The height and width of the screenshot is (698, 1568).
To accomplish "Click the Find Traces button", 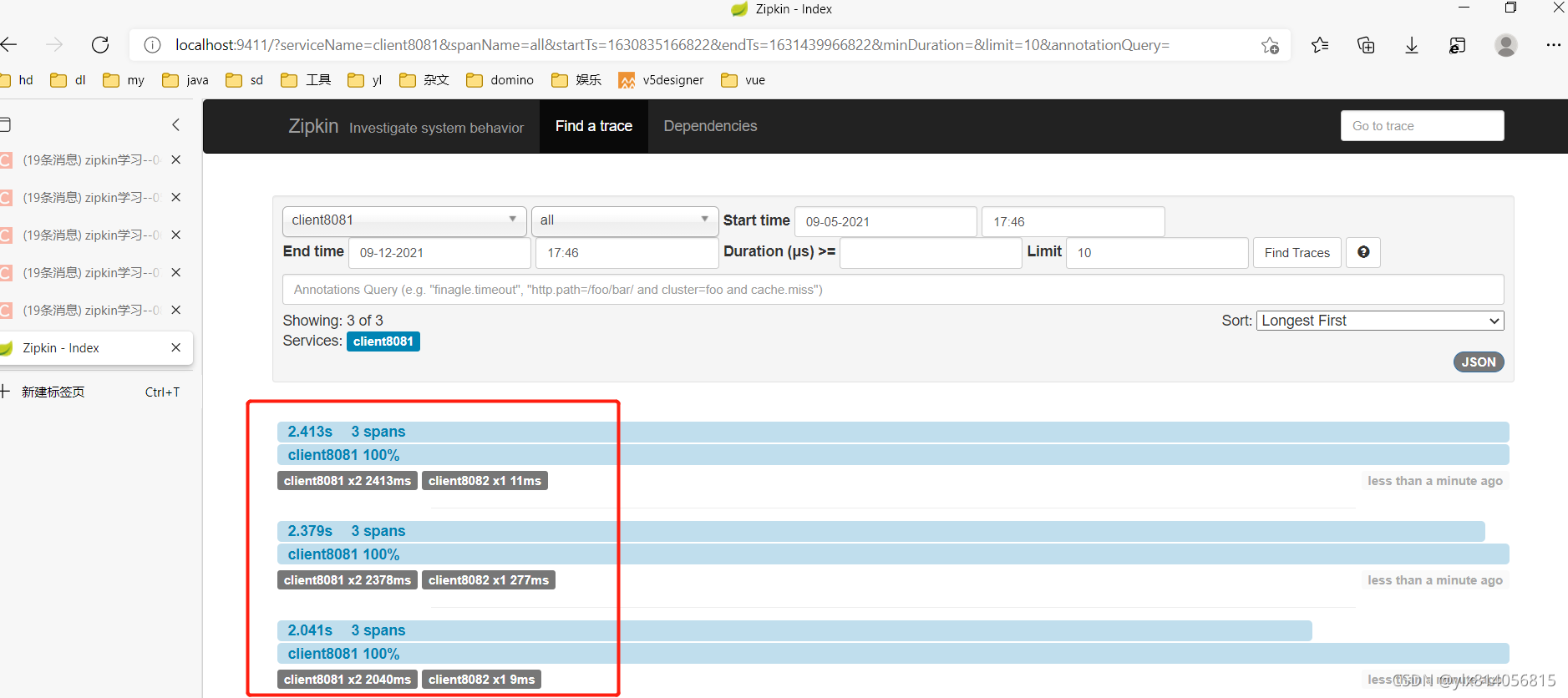I will click(x=1297, y=252).
